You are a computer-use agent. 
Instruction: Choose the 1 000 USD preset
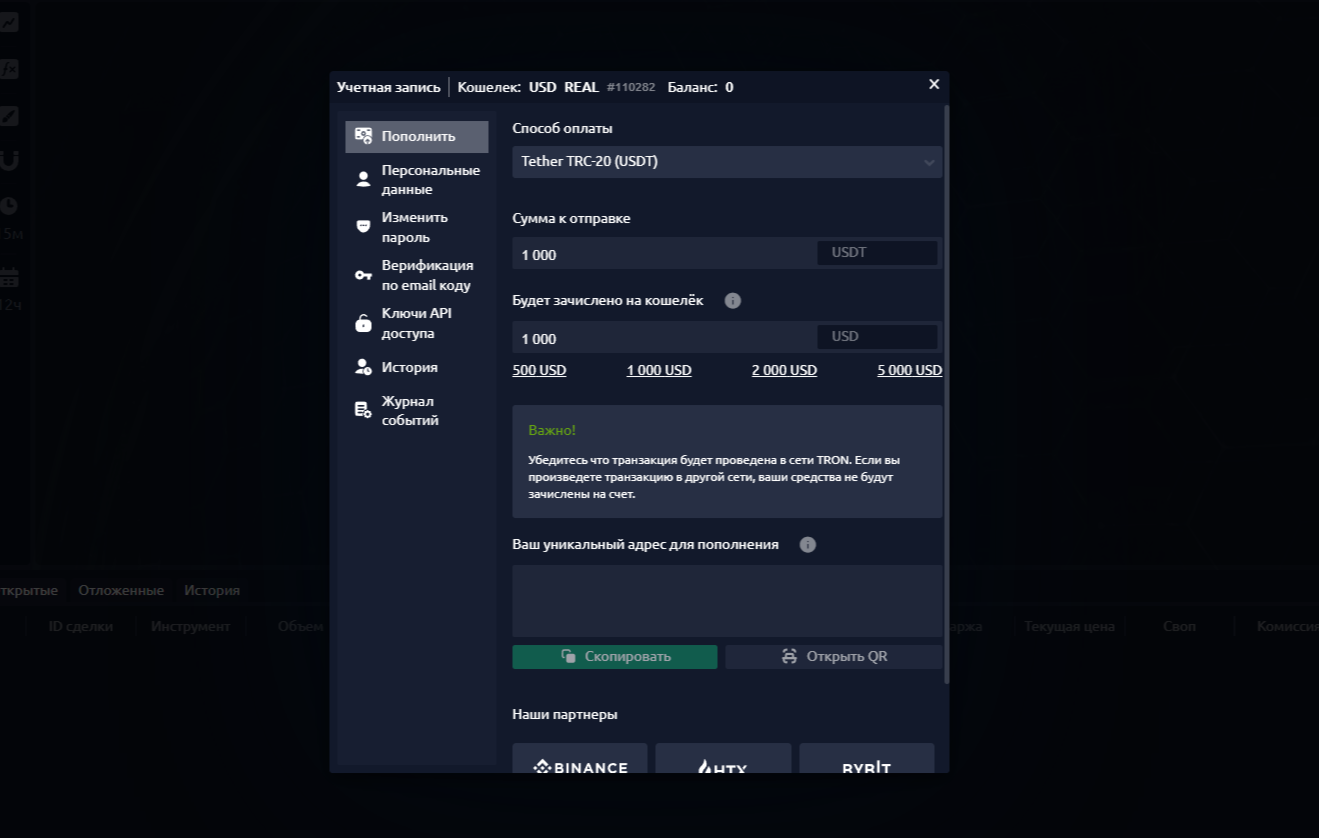click(x=659, y=370)
